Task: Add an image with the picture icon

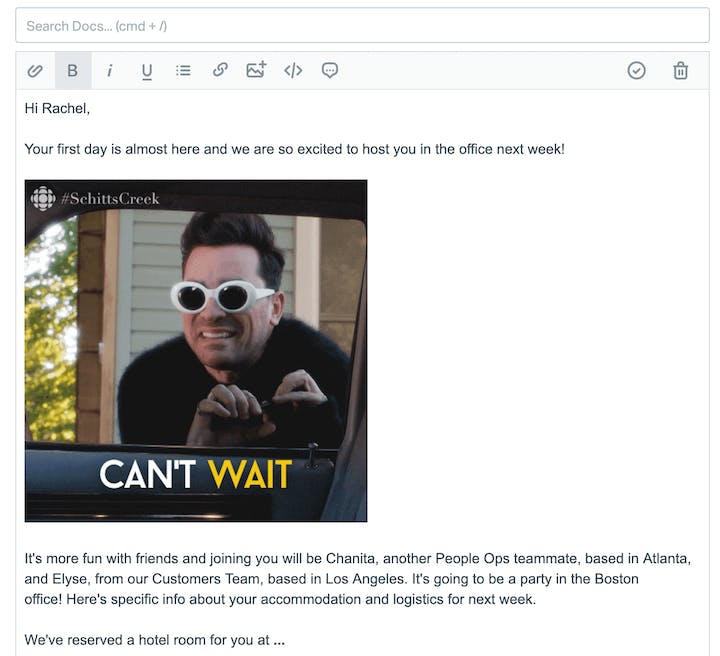Action: point(256,69)
